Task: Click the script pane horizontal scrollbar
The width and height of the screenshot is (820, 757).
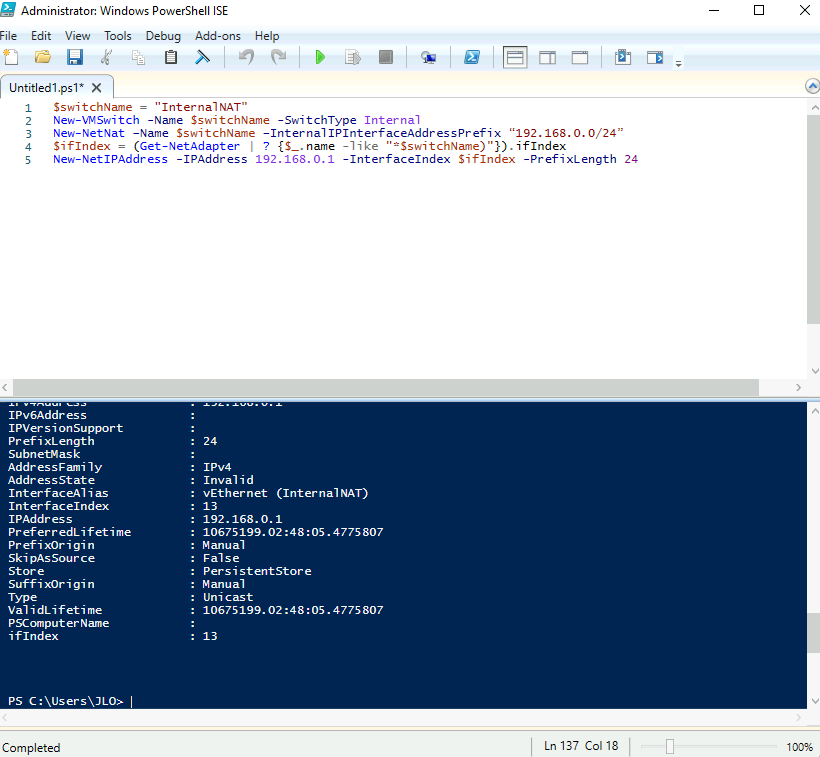Action: point(385,387)
